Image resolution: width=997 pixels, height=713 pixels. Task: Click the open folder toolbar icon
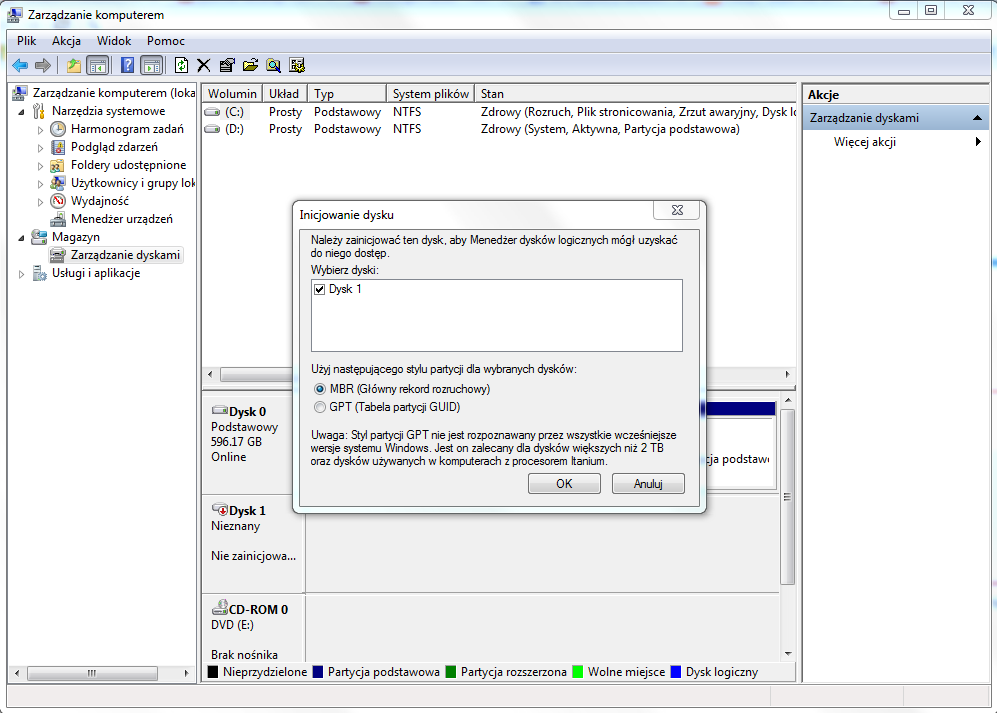tap(251, 65)
